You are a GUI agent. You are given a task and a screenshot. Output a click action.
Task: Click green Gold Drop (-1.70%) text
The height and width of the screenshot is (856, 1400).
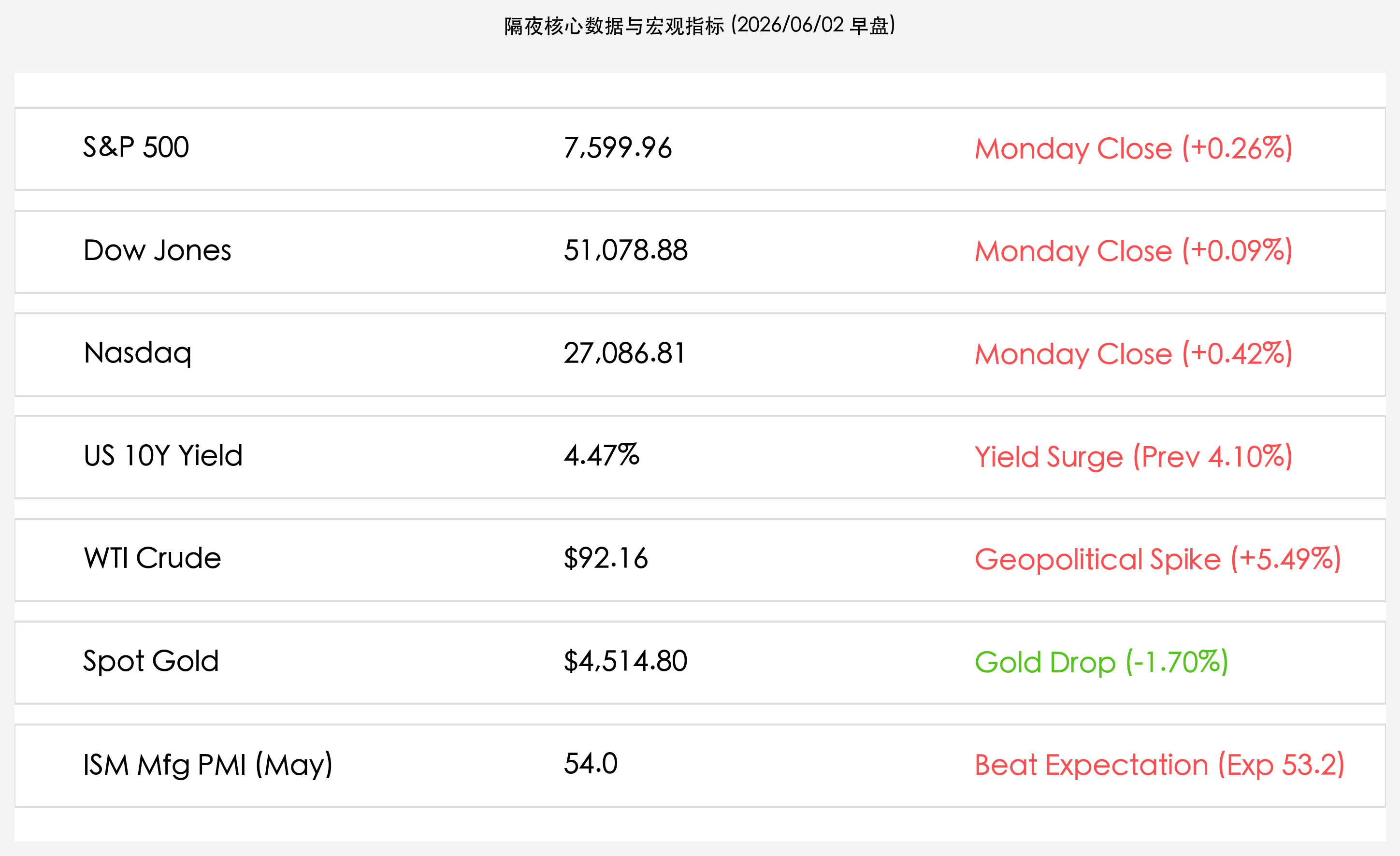pyautogui.click(x=1101, y=663)
